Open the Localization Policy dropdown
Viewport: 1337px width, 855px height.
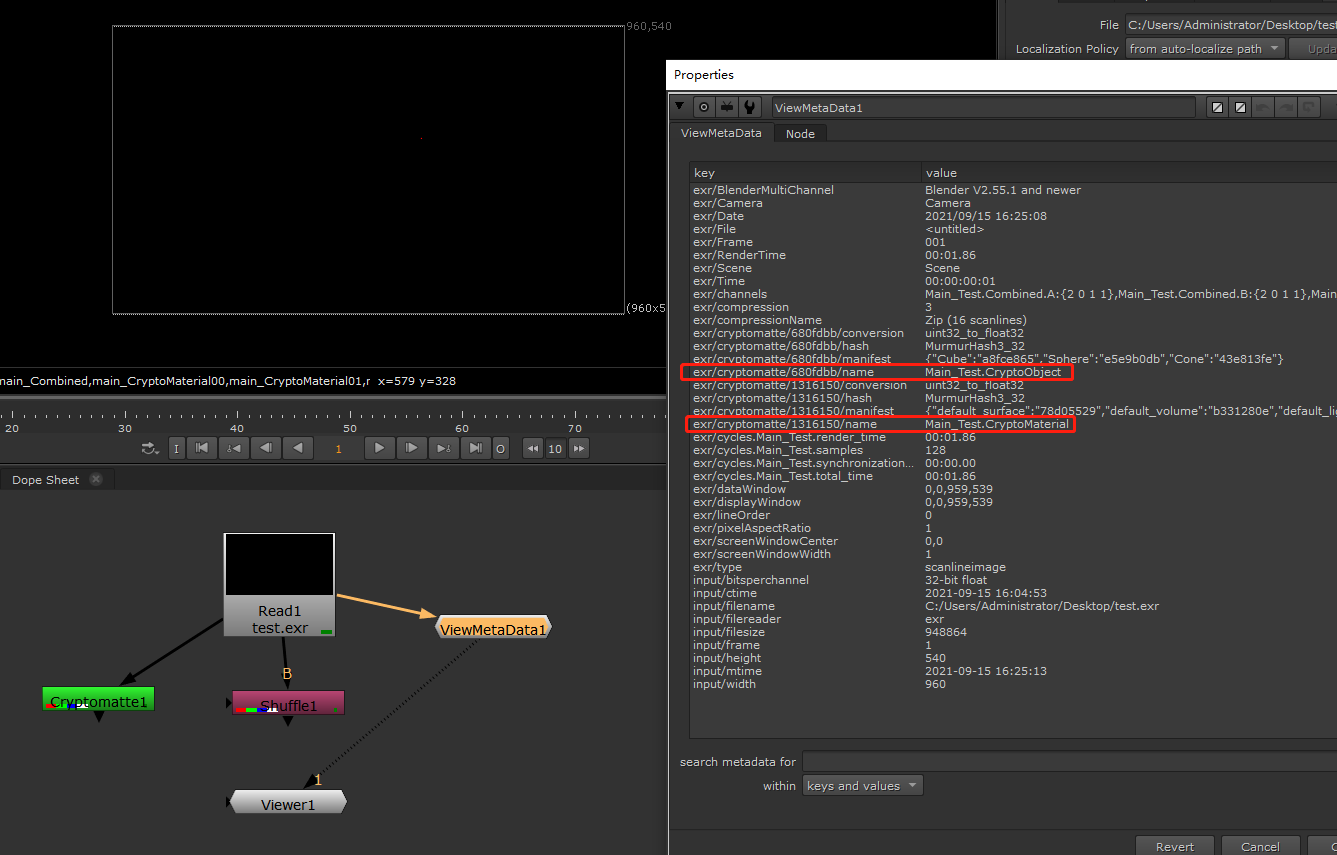coord(1205,48)
